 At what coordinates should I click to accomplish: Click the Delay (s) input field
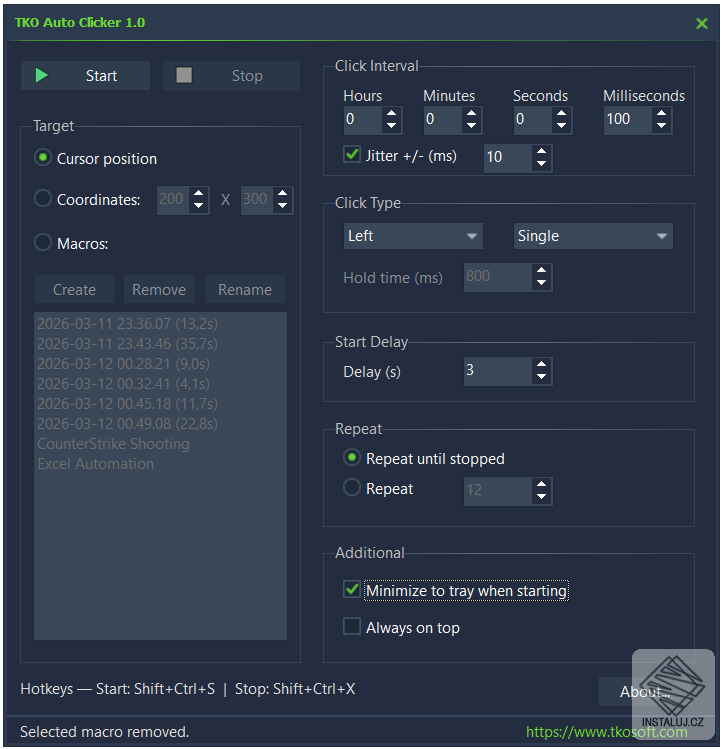click(498, 371)
